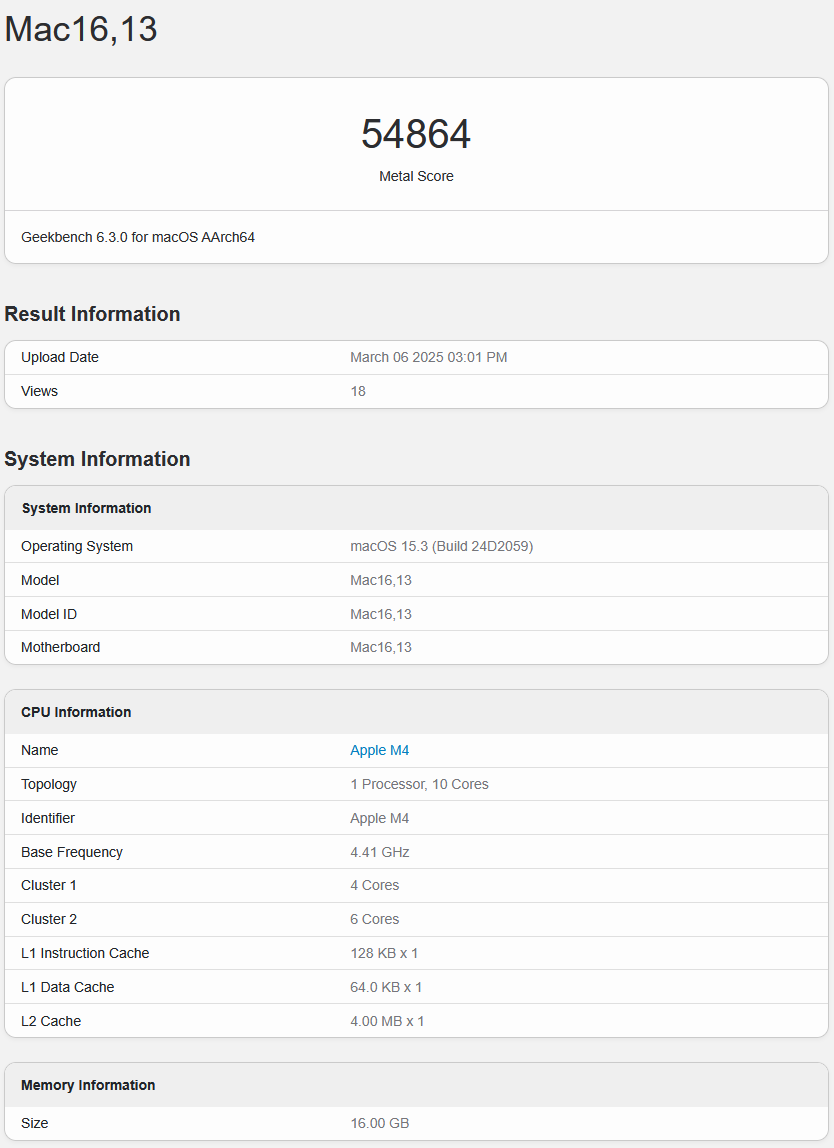Select the Metal Score label
The width and height of the screenshot is (834, 1148).
416,176
